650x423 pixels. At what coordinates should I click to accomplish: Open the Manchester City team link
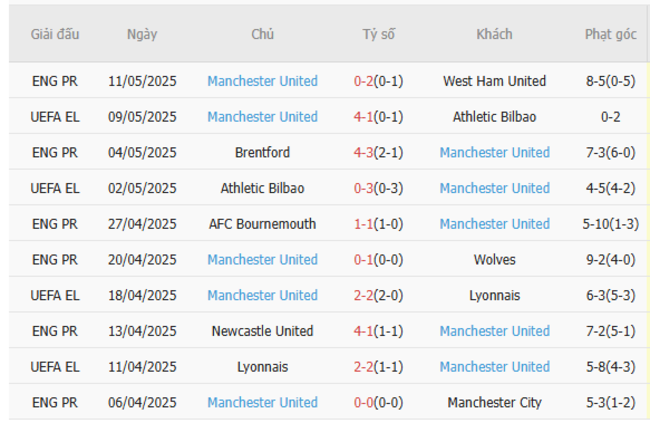coord(494,403)
